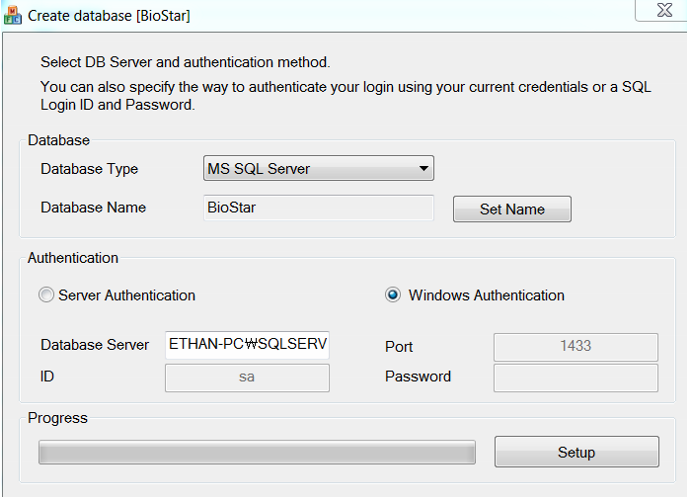Image resolution: width=687 pixels, height=497 pixels.
Task: Click the Database Server input field
Action: pos(247,345)
